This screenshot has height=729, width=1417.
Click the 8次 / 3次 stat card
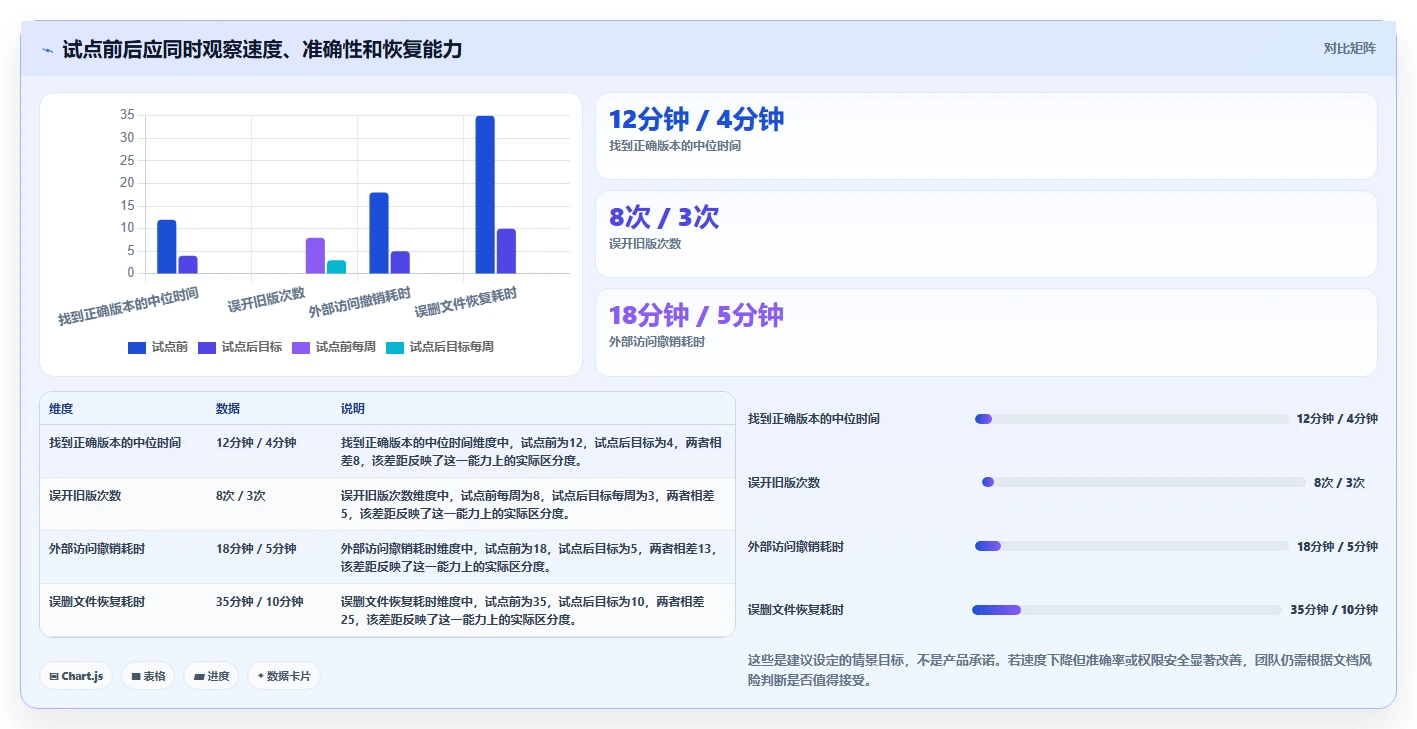click(x=986, y=234)
